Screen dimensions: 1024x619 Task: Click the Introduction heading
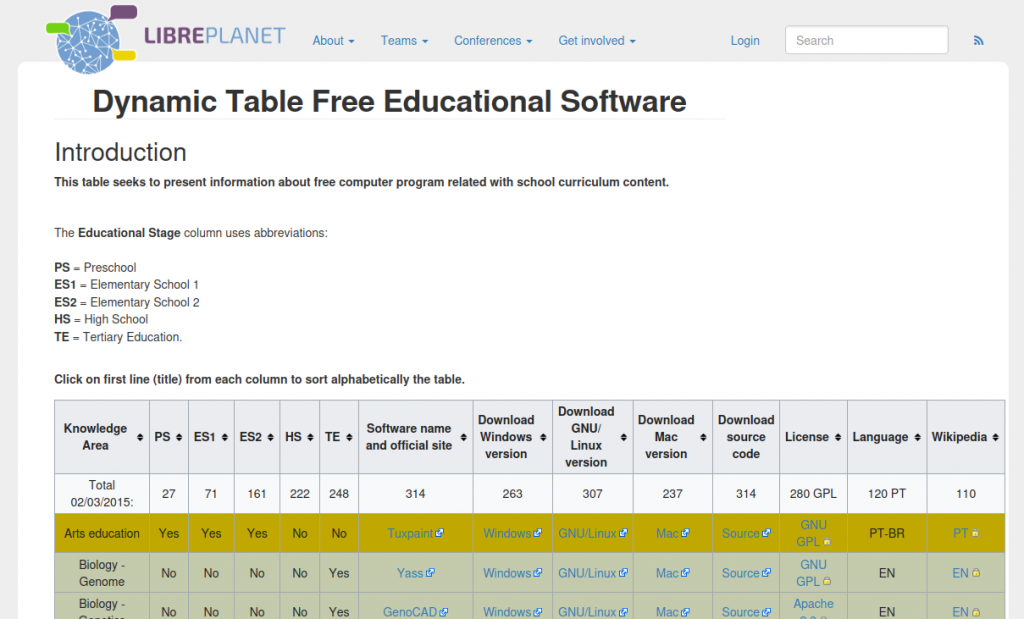[121, 152]
